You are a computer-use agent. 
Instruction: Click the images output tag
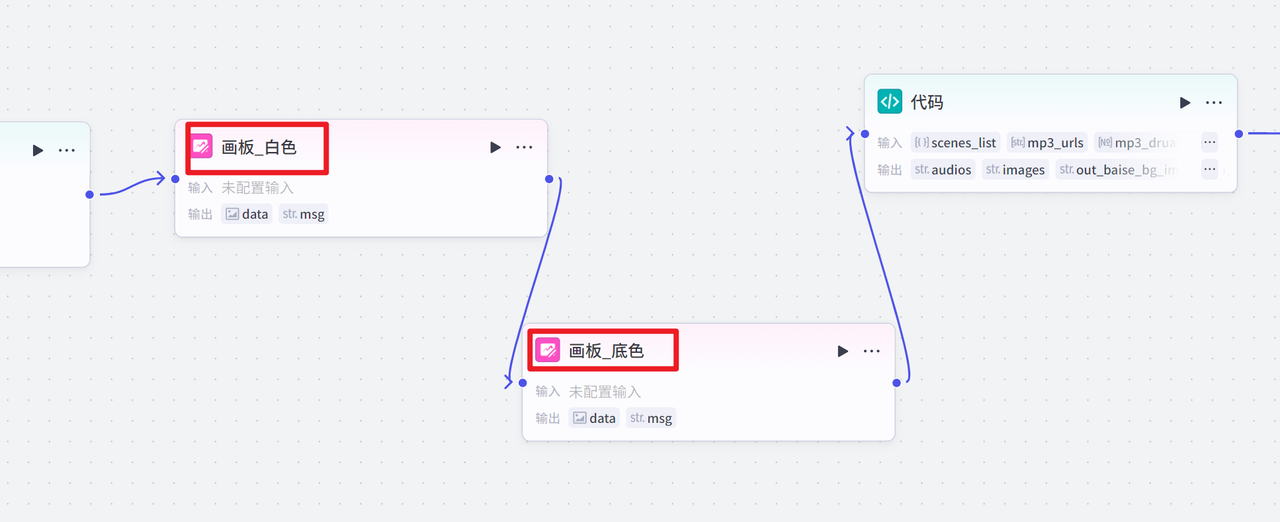(x=1015, y=169)
